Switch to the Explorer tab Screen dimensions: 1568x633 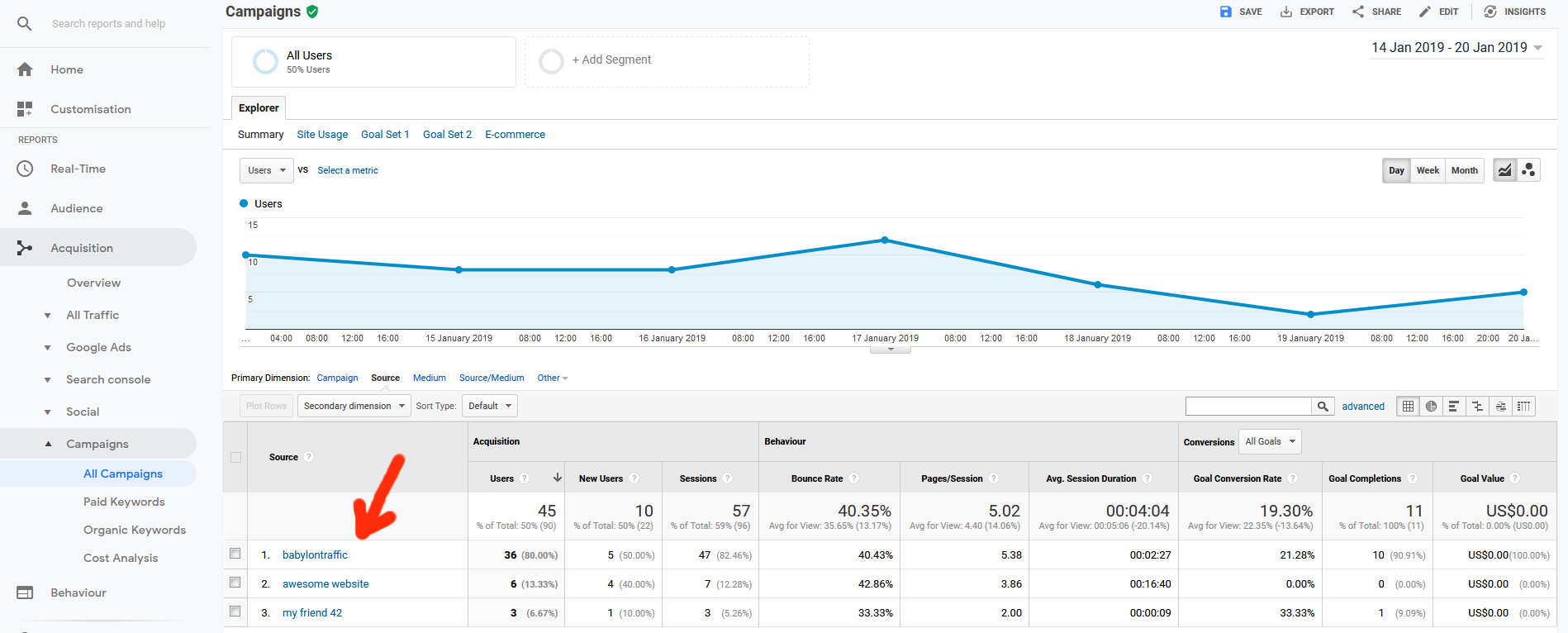259,108
